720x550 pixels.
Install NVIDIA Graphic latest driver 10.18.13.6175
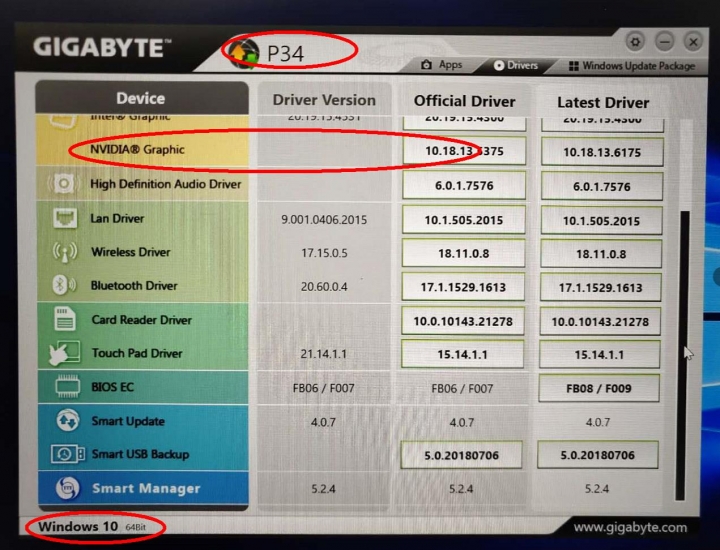coord(602,152)
